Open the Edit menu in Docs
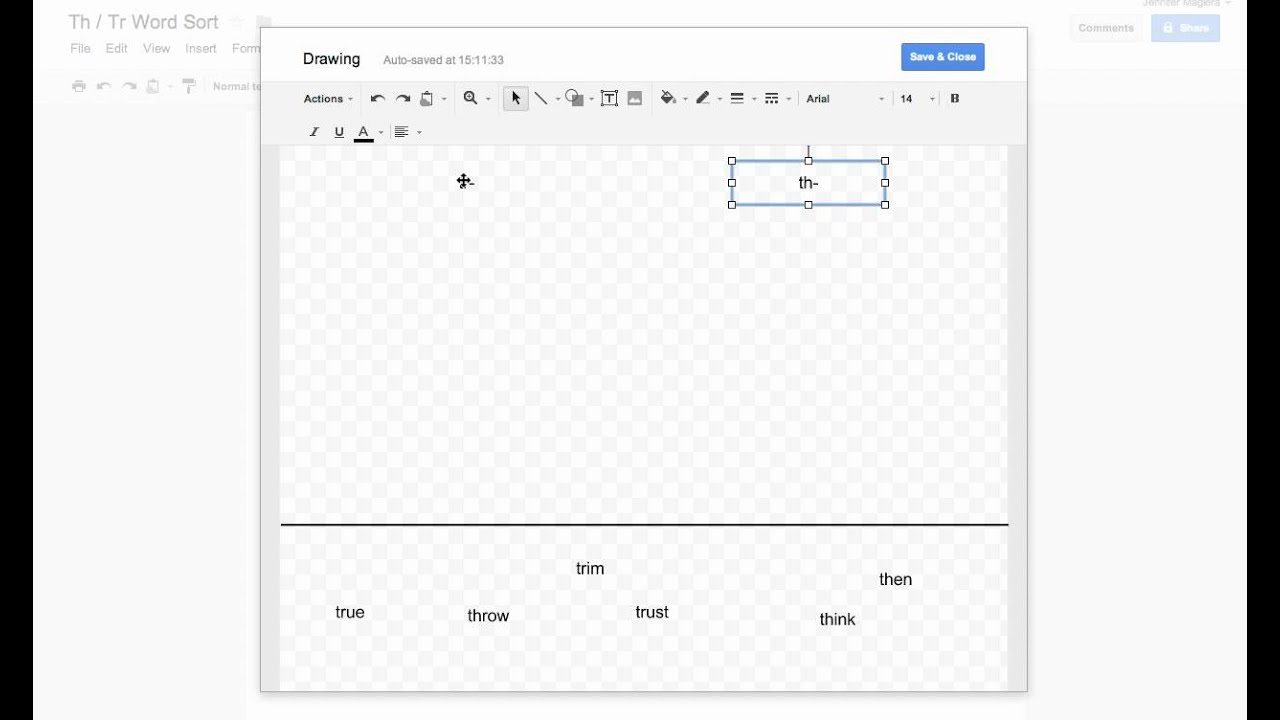Screen dimensions: 1280x720 (x=117, y=48)
